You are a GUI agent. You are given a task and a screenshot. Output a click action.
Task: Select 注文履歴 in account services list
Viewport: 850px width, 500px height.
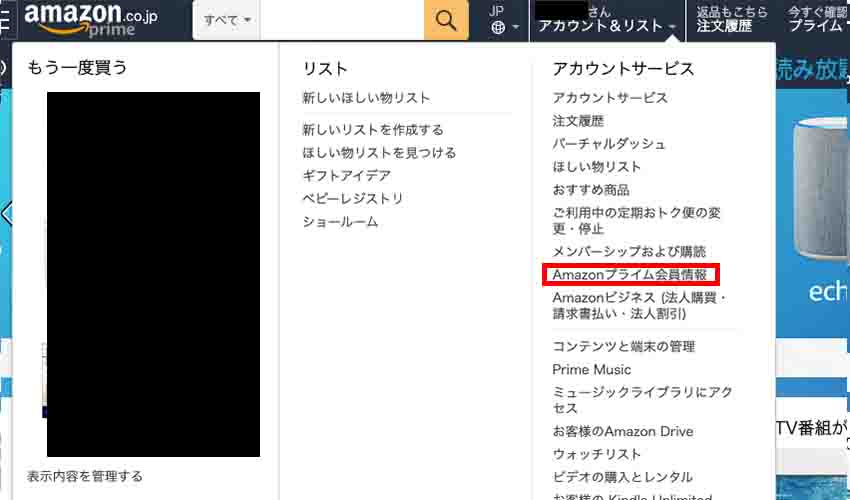coord(578,121)
